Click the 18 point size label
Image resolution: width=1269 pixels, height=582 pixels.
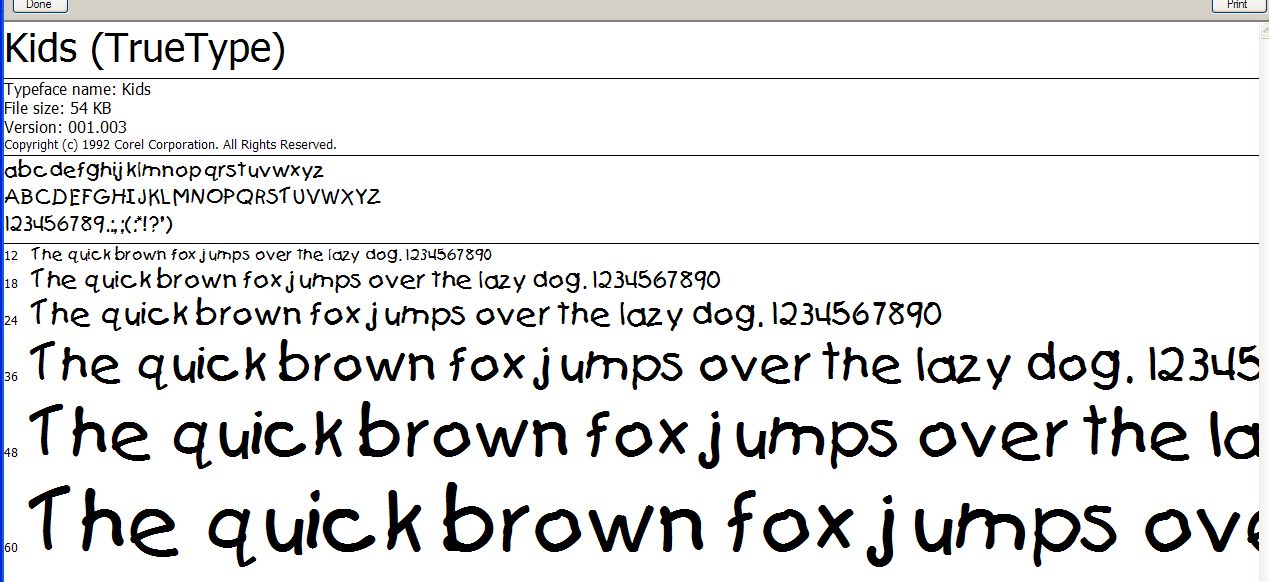[11, 284]
